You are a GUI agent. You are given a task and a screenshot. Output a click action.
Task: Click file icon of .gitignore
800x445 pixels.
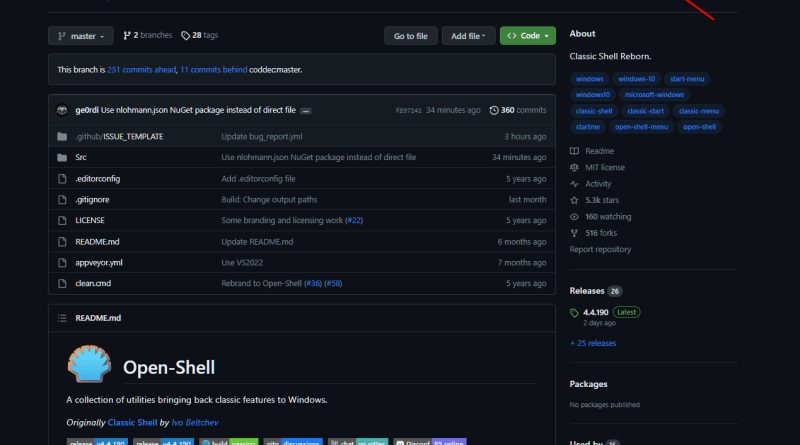(62, 200)
